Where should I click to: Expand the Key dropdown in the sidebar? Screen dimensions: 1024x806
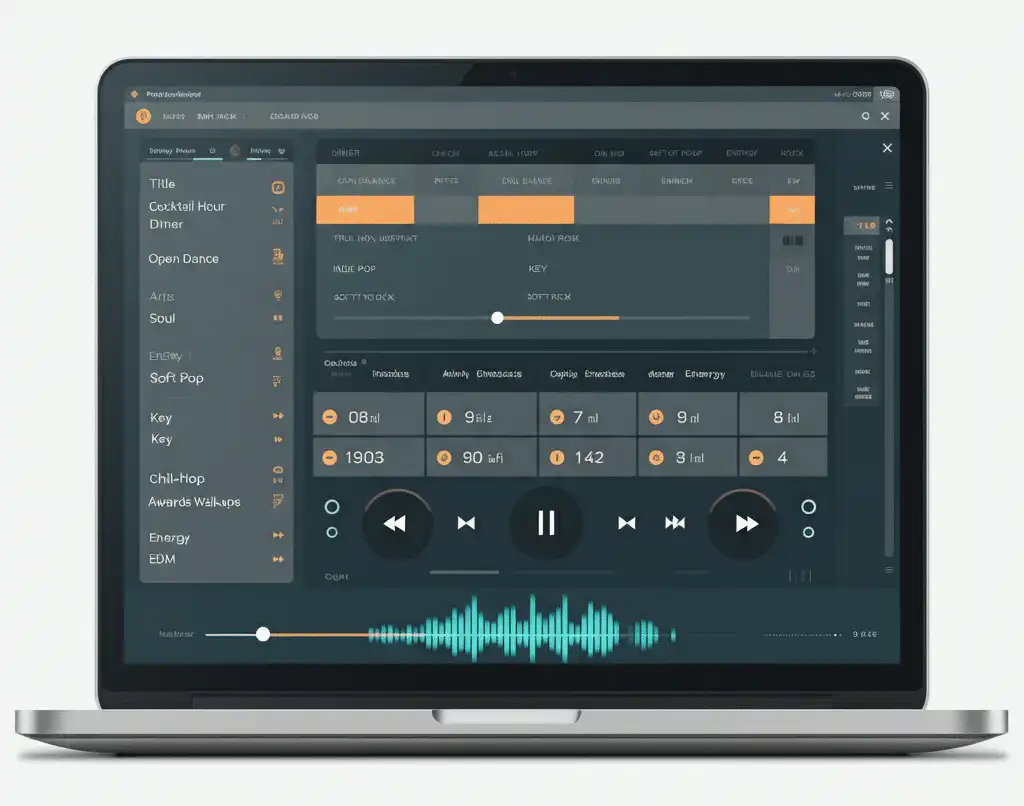[x=280, y=417]
